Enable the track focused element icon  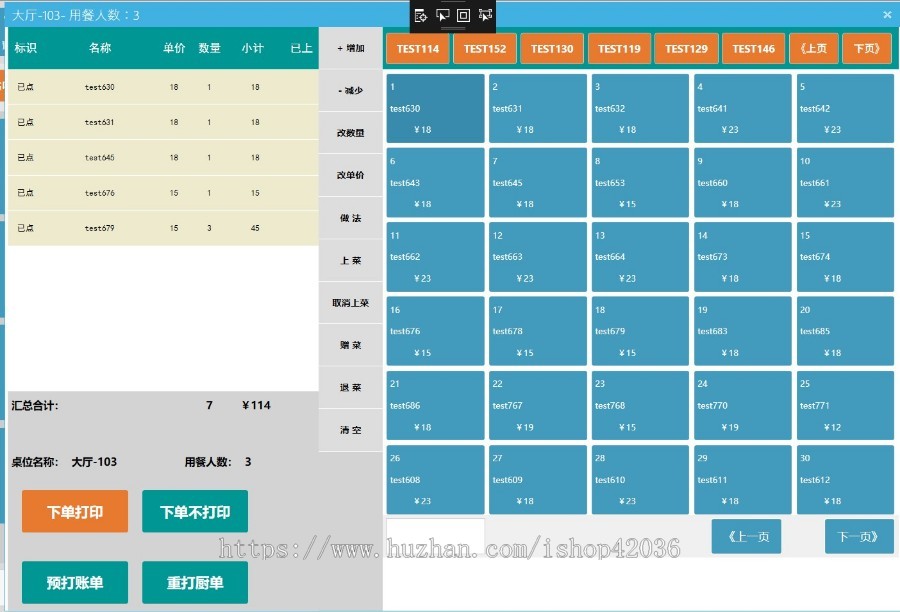pyautogui.click(x=485, y=15)
